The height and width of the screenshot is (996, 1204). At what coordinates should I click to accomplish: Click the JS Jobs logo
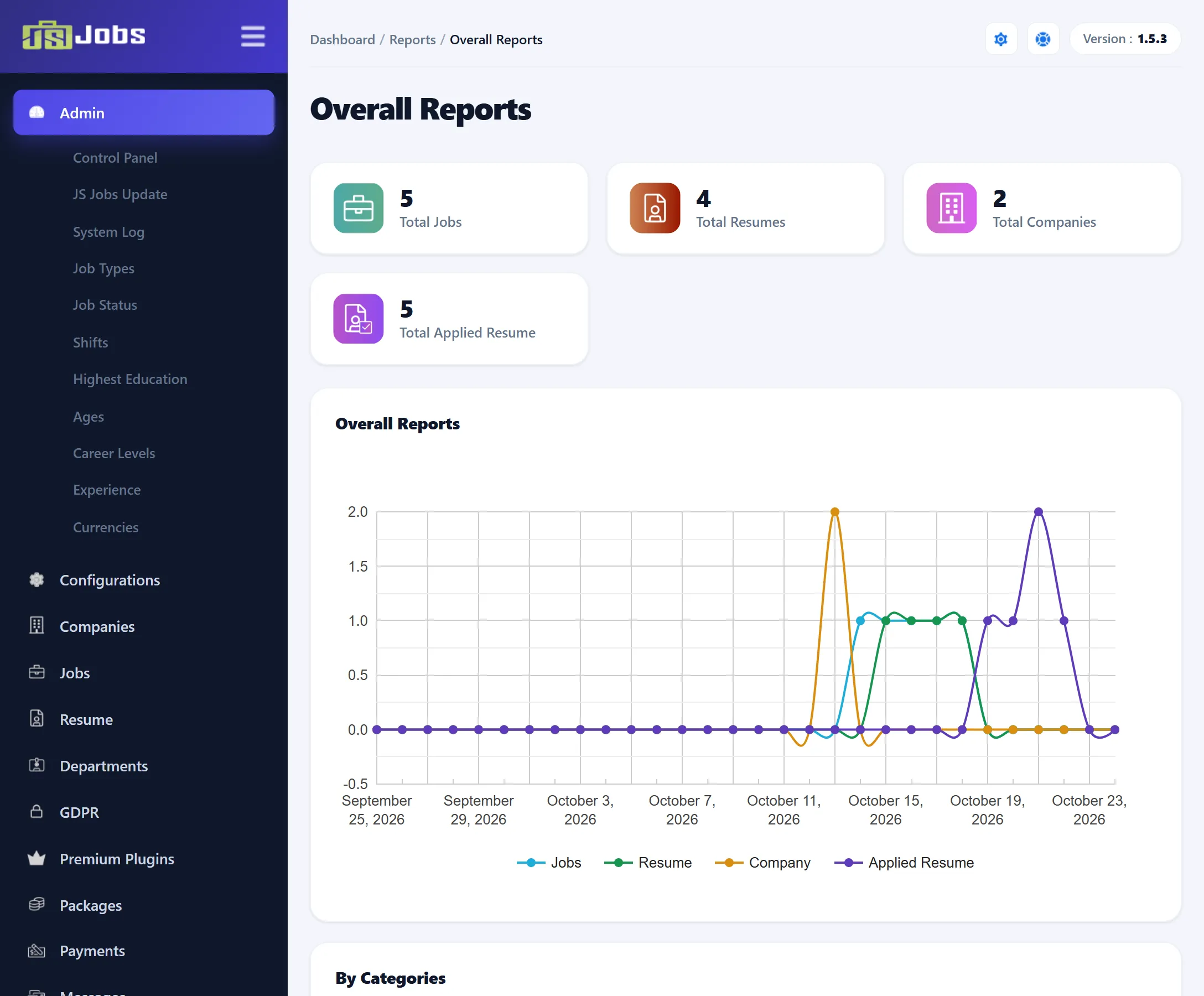click(x=84, y=35)
